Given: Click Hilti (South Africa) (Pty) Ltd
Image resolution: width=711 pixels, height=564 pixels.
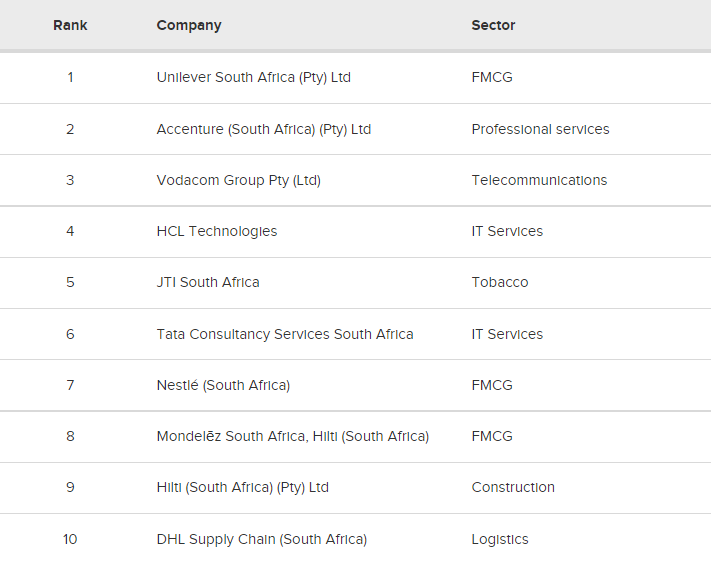Looking at the screenshot, I should click(x=242, y=487).
